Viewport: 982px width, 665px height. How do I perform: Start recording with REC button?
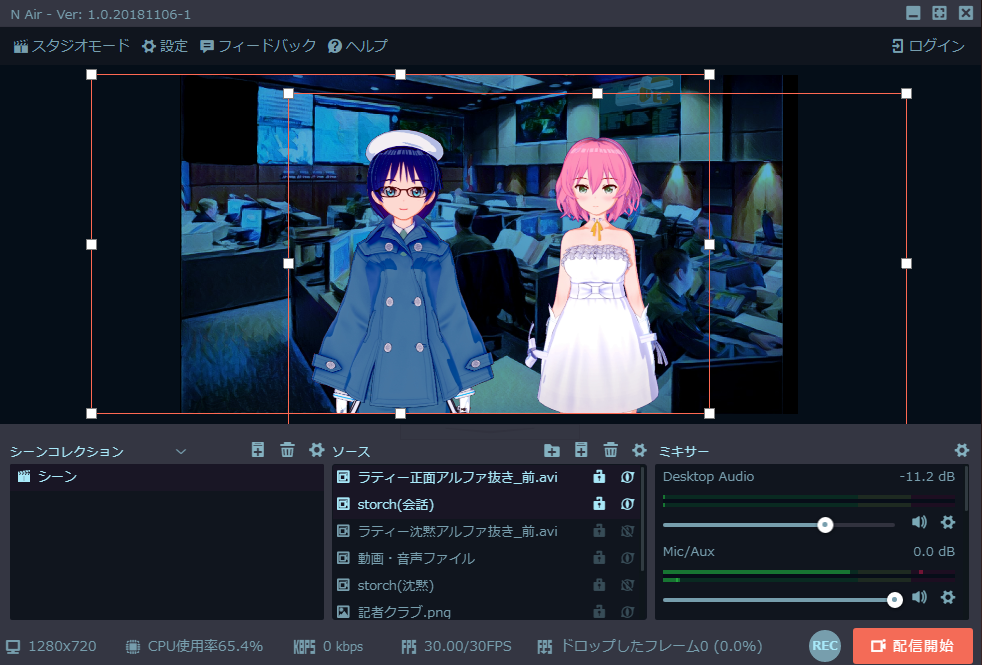click(825, 646)
